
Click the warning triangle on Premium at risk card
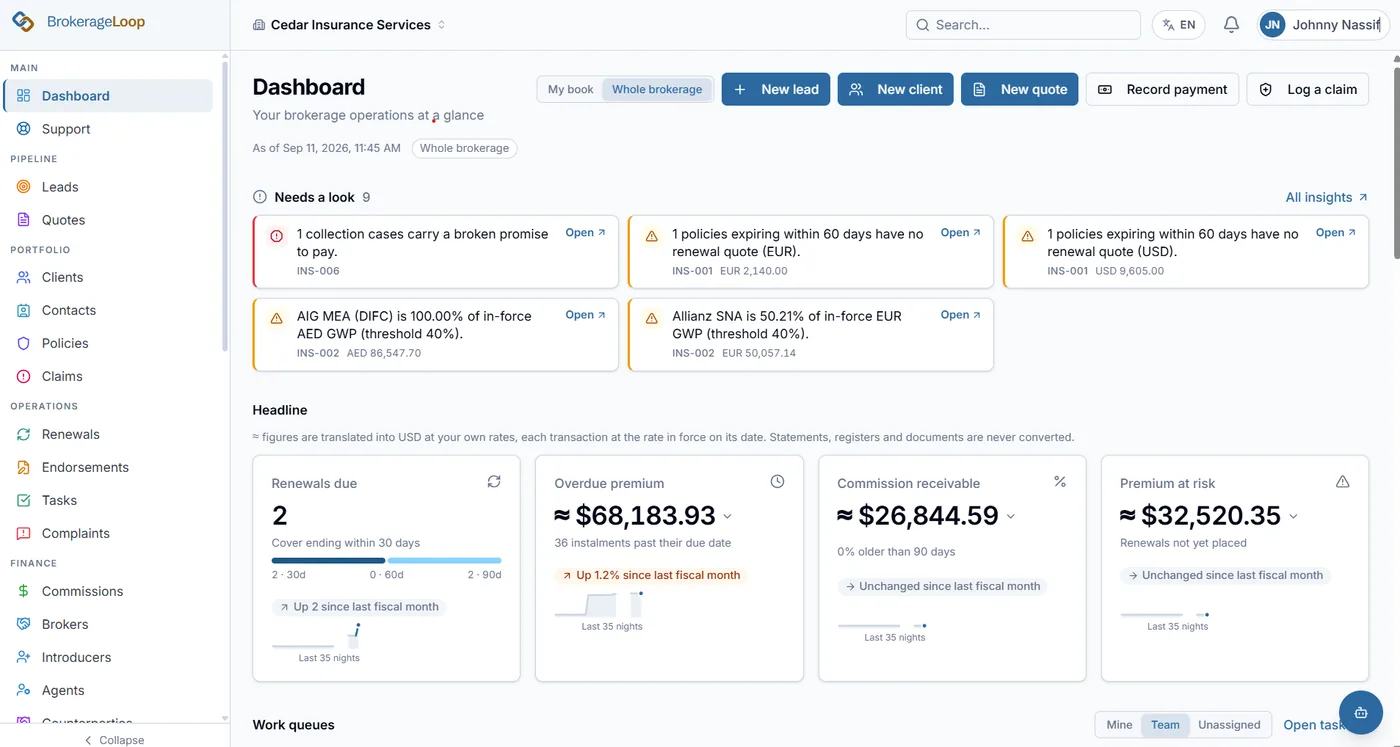point(1343,482)
